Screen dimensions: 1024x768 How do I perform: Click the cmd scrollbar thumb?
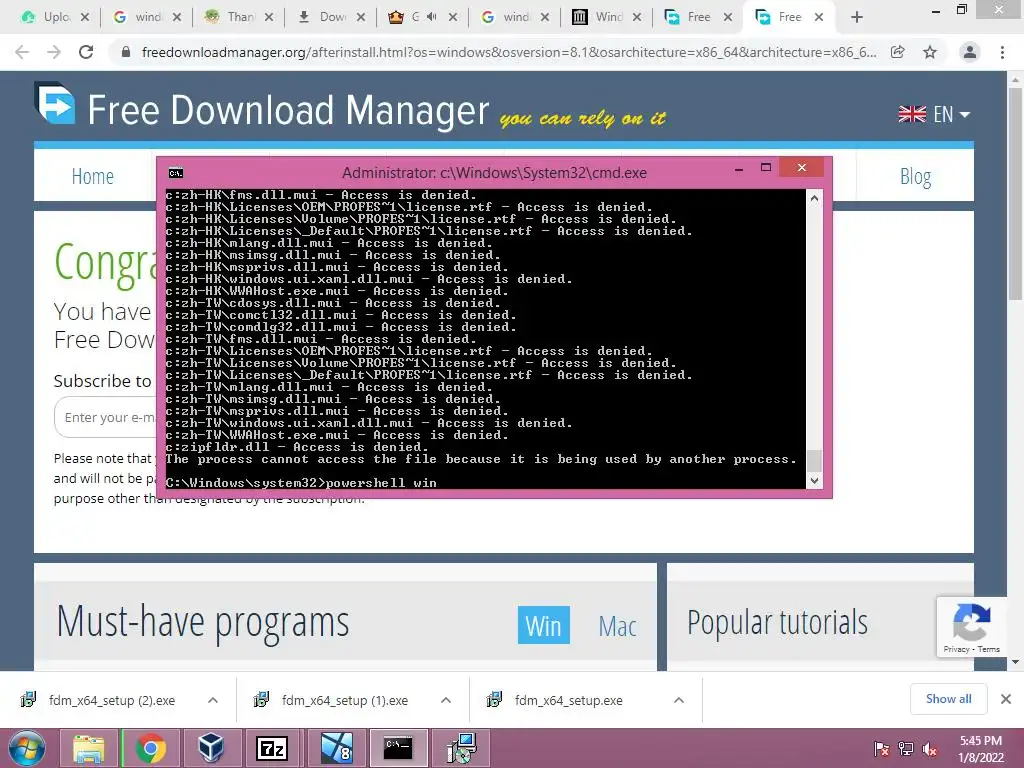pyautogui.click(x=814, y=461)
